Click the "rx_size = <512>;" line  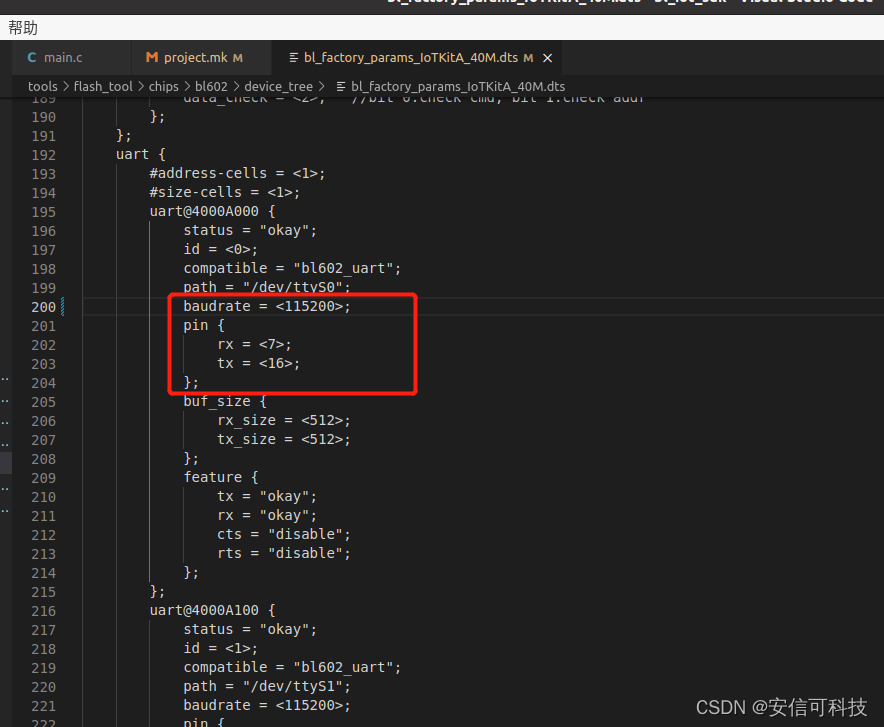coord(284,420)
